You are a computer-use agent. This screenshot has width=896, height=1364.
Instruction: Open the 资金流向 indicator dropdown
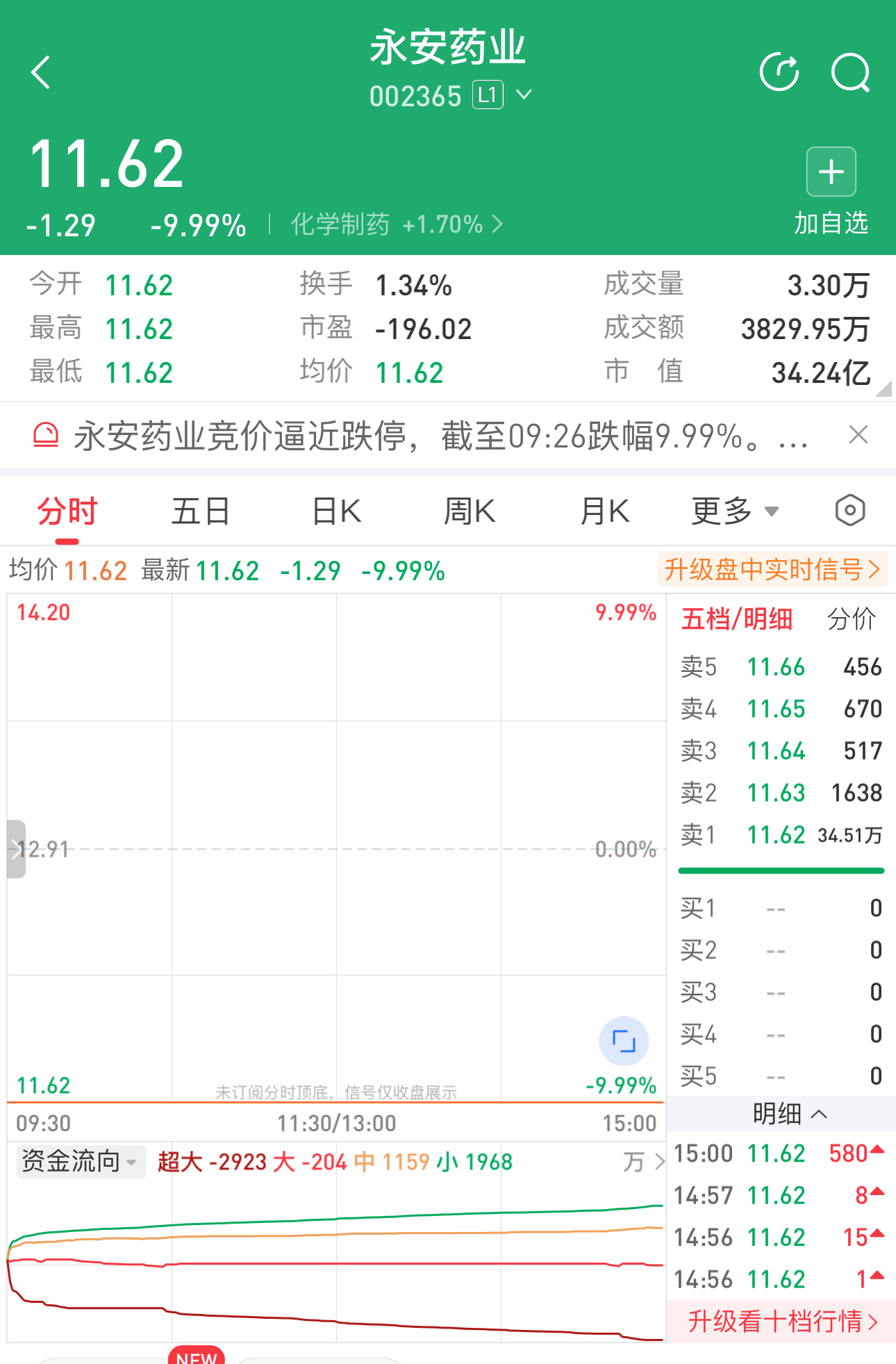[x=81, y=1161]
